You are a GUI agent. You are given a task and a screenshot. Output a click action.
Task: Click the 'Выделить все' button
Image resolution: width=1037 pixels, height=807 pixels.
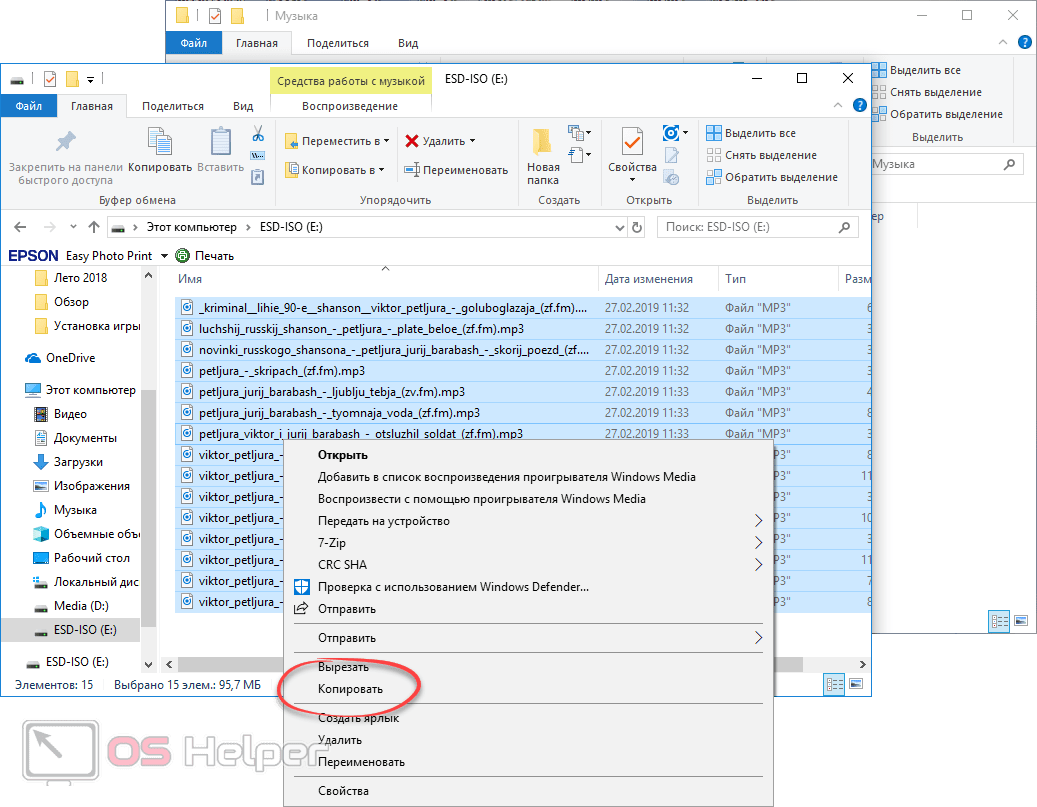pyautogui.click(x=750, y=133)
